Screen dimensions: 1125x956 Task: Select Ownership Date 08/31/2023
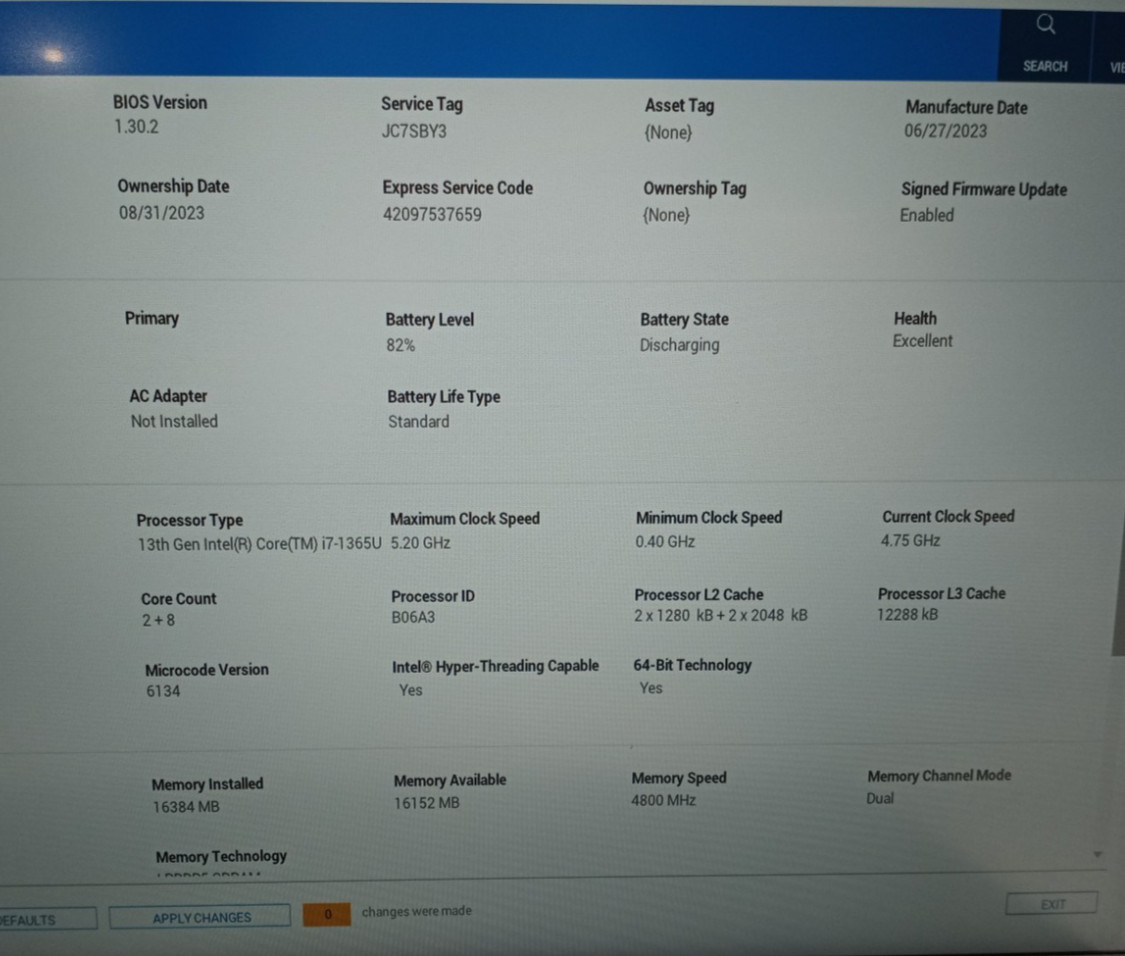click(161, 213)
